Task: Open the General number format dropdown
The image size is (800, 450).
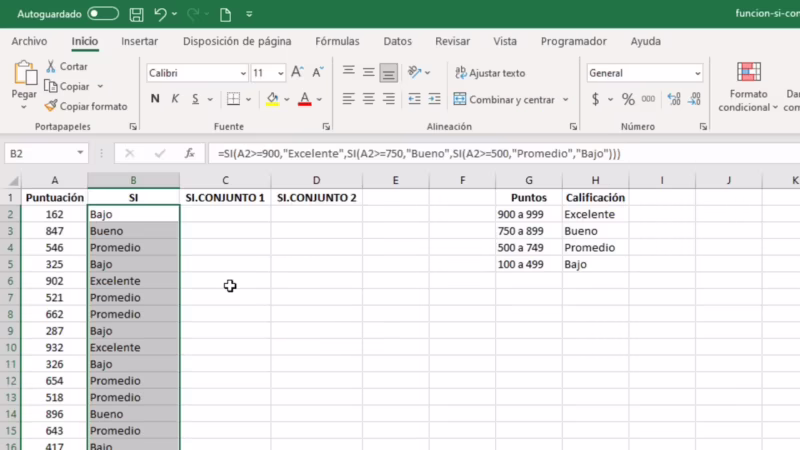Action: [x=697, y=73]
